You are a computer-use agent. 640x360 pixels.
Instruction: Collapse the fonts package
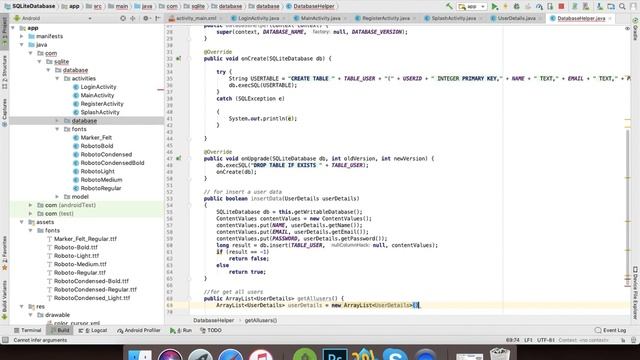tap(57, 129)
